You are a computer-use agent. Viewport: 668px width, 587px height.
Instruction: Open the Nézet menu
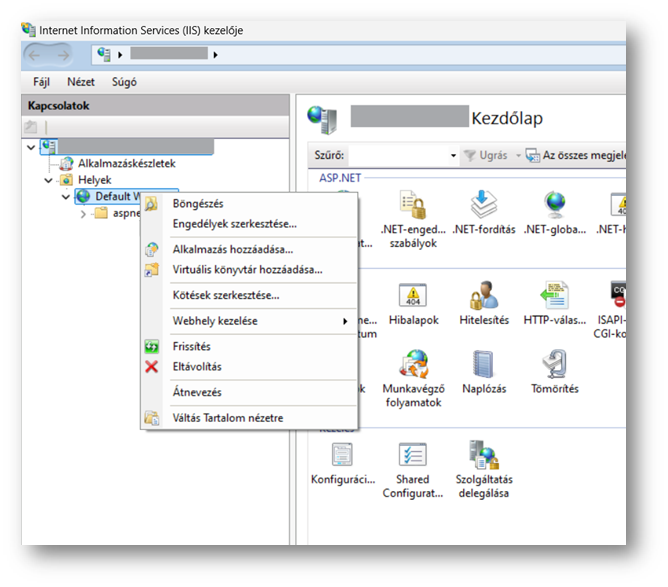point(81,82)
